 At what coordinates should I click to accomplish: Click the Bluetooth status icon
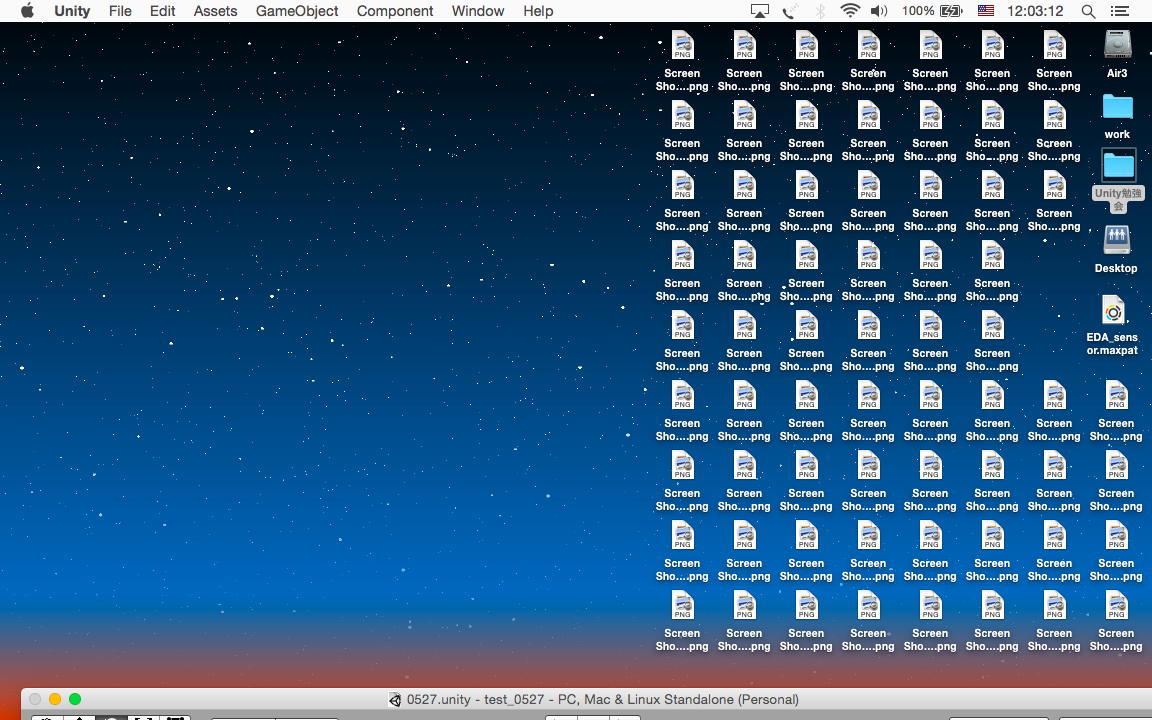pos(820,11)
